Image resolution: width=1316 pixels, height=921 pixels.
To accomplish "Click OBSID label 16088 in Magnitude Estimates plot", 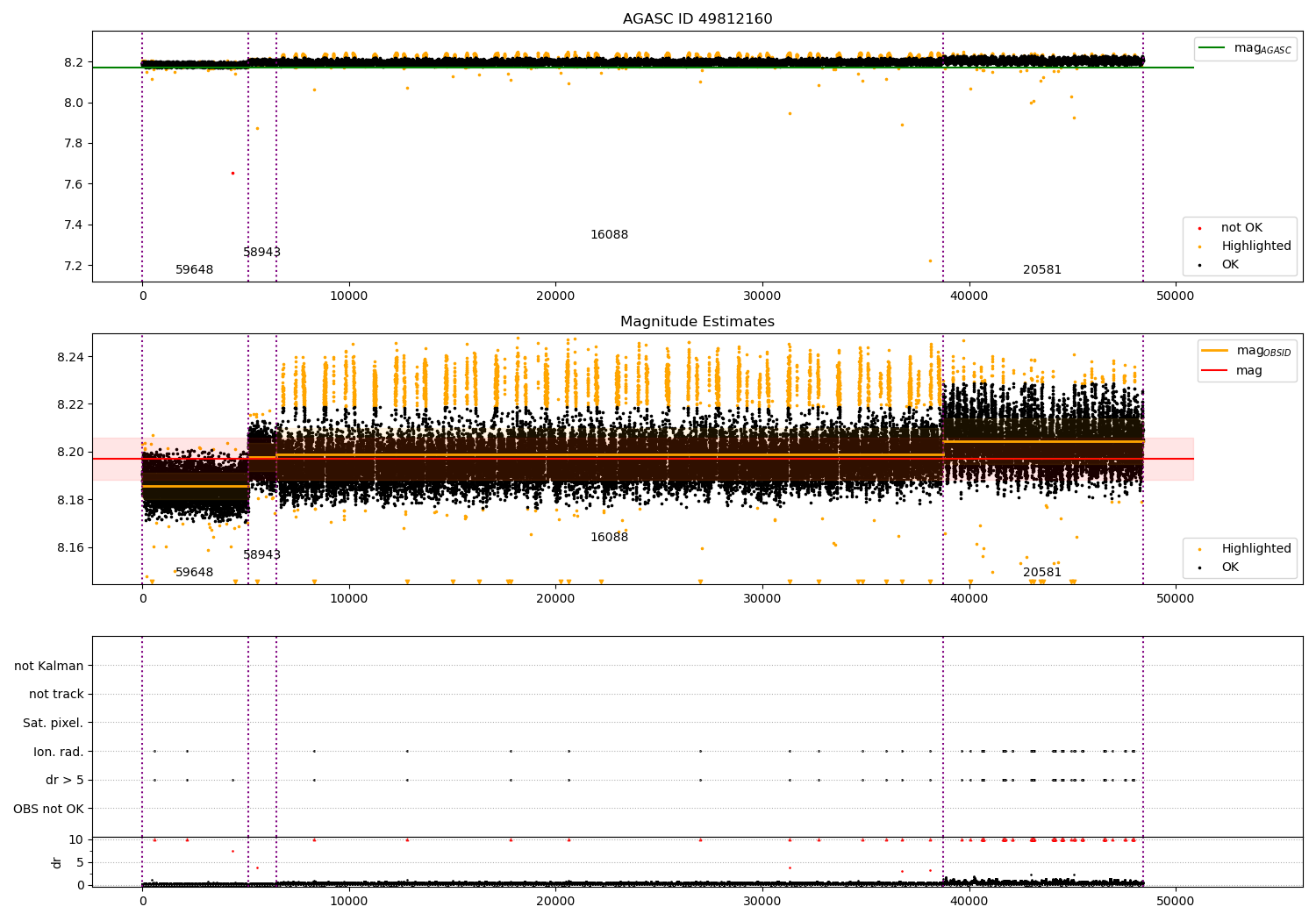I will [x=609, y=538].
